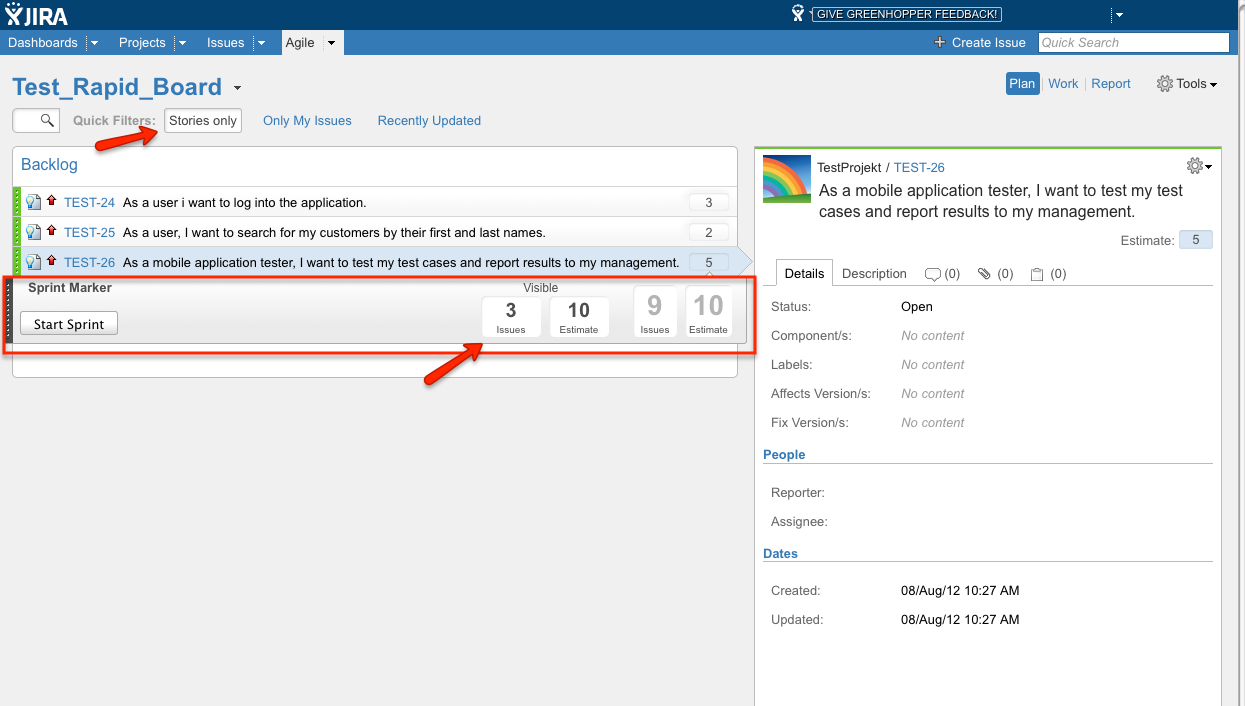Focus the board issue search box
1245x706 pixels.
coord(36,120)
